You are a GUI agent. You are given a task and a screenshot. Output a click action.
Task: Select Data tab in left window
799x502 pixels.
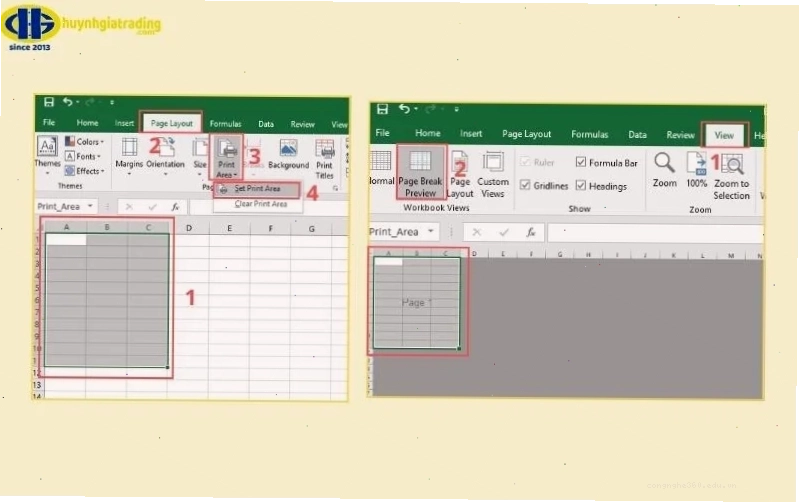pyautogui.click(x=266, y=124)
